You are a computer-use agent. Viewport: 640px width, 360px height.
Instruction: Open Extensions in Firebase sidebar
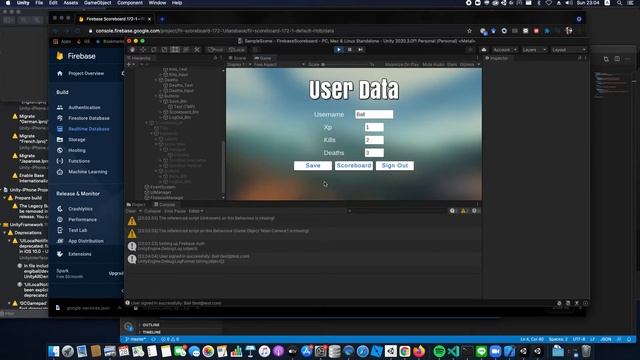80,254
